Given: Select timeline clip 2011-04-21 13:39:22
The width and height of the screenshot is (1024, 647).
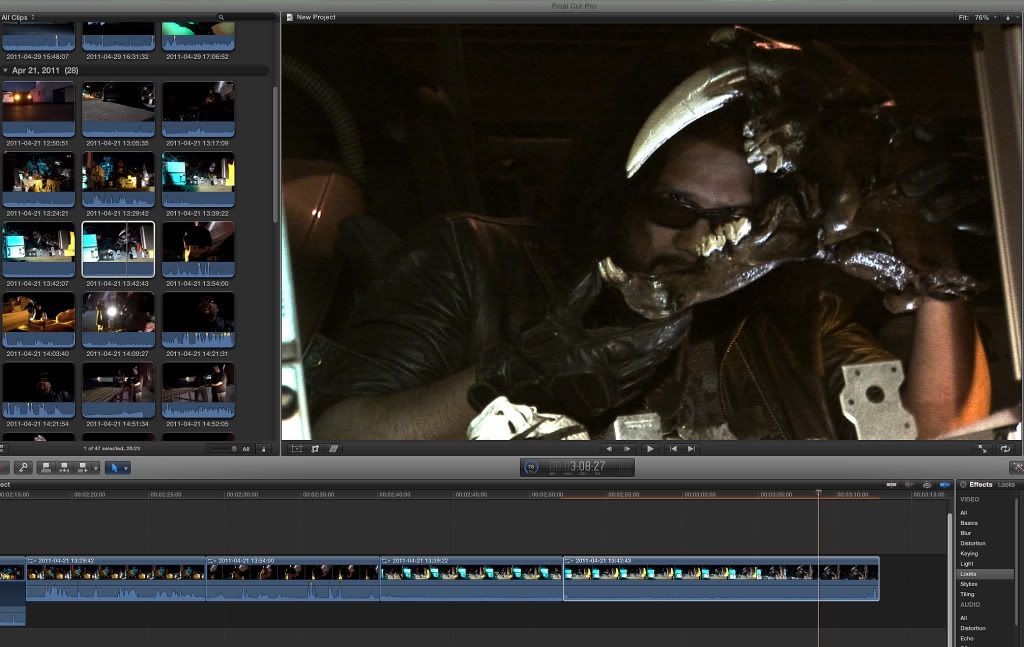Looking at the screenshot, I should 472,578.
